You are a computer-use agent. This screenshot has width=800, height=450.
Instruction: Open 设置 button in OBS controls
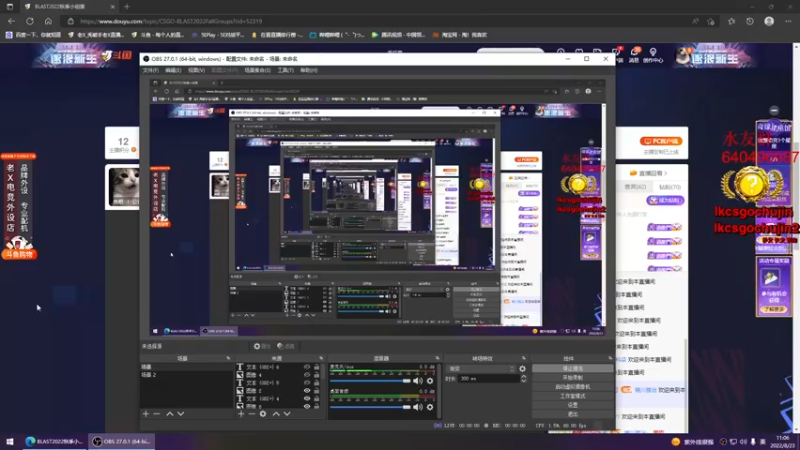(572, 405)
